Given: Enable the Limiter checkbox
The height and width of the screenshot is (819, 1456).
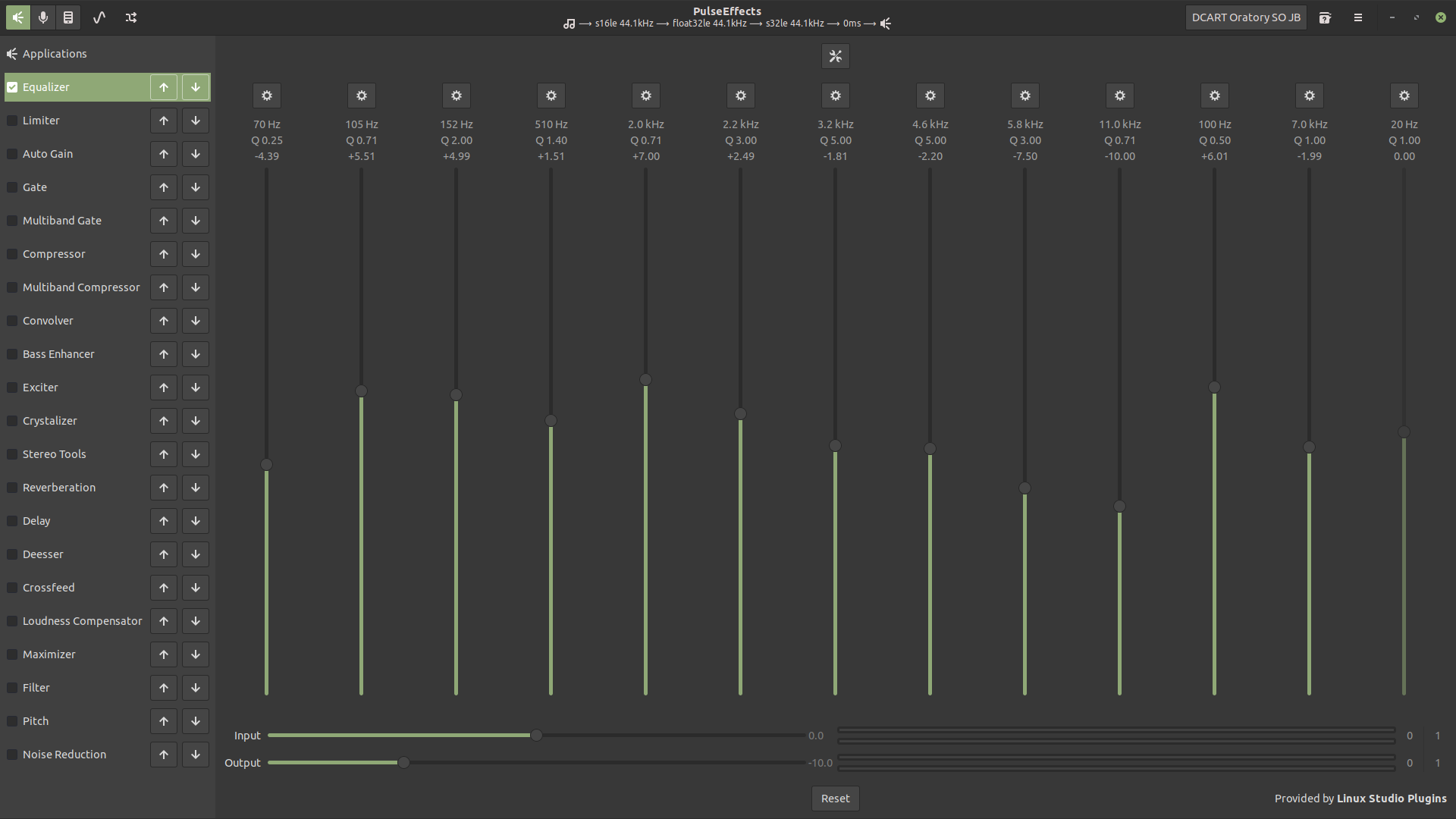Looking at the screenshot, I should coord(12,121).
